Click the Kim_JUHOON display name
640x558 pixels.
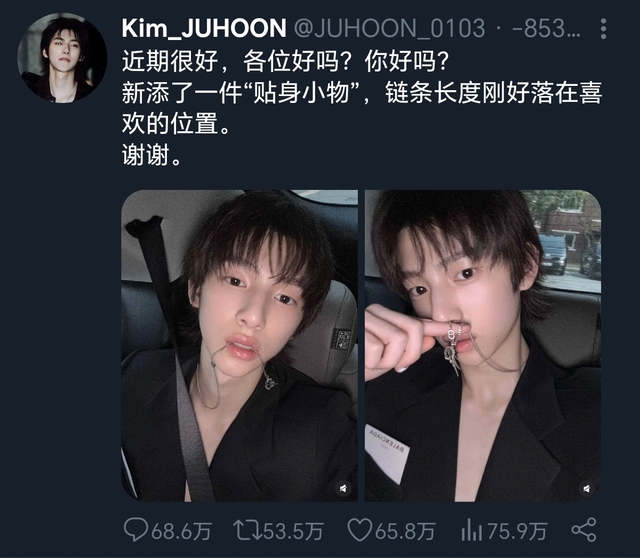point(204,29)
